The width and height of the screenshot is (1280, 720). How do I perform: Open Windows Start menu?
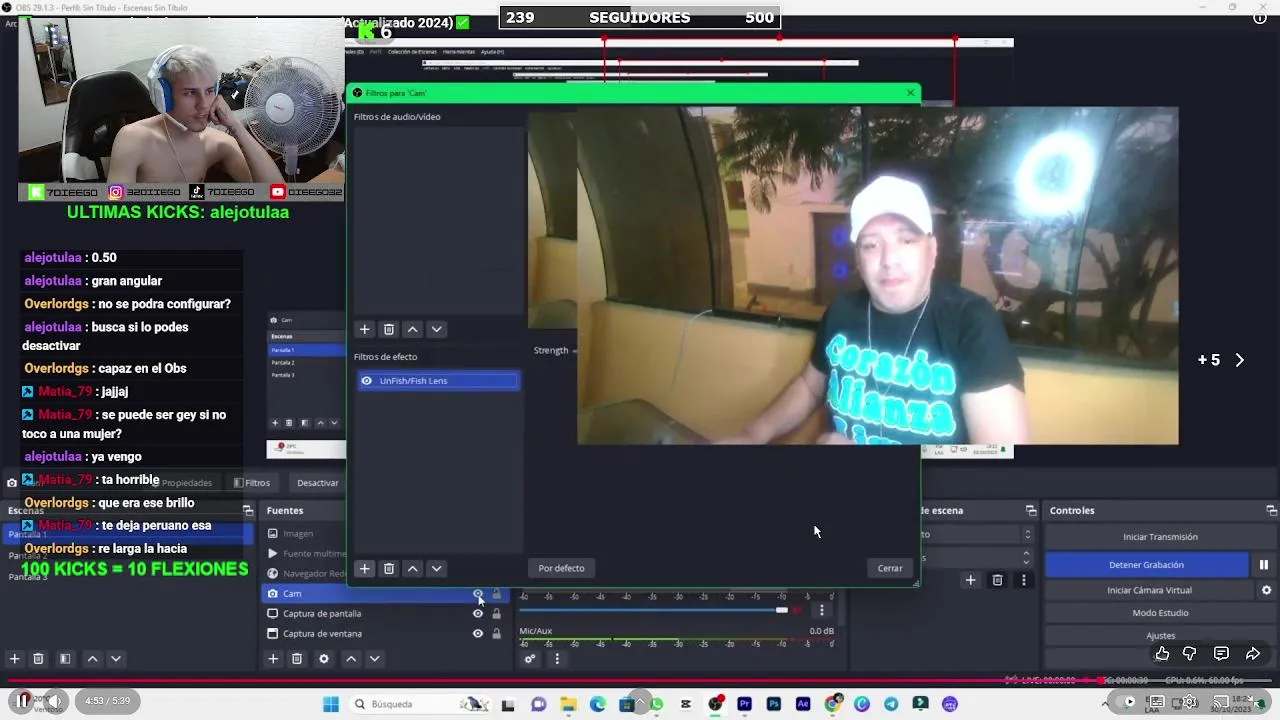(331, 704)
